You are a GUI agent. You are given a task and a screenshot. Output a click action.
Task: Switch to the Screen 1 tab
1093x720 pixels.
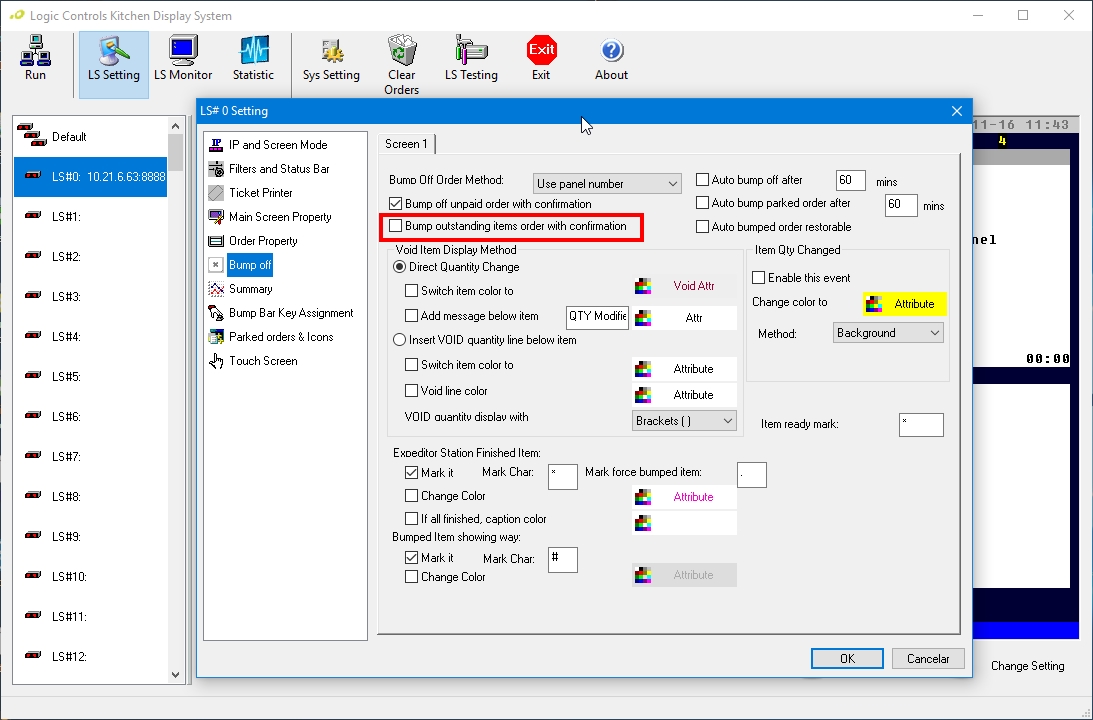[x=406, y=144]
